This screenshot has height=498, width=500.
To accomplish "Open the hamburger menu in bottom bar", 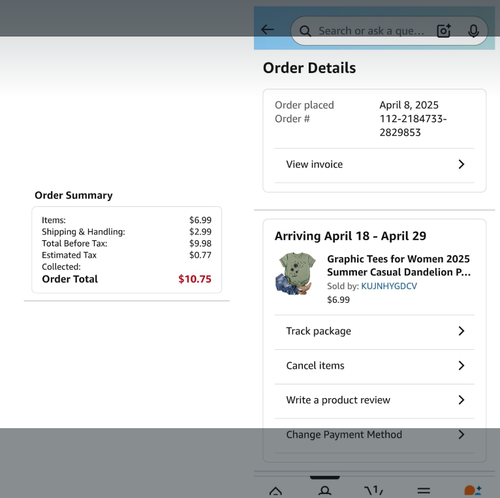I will click(424, 490).
